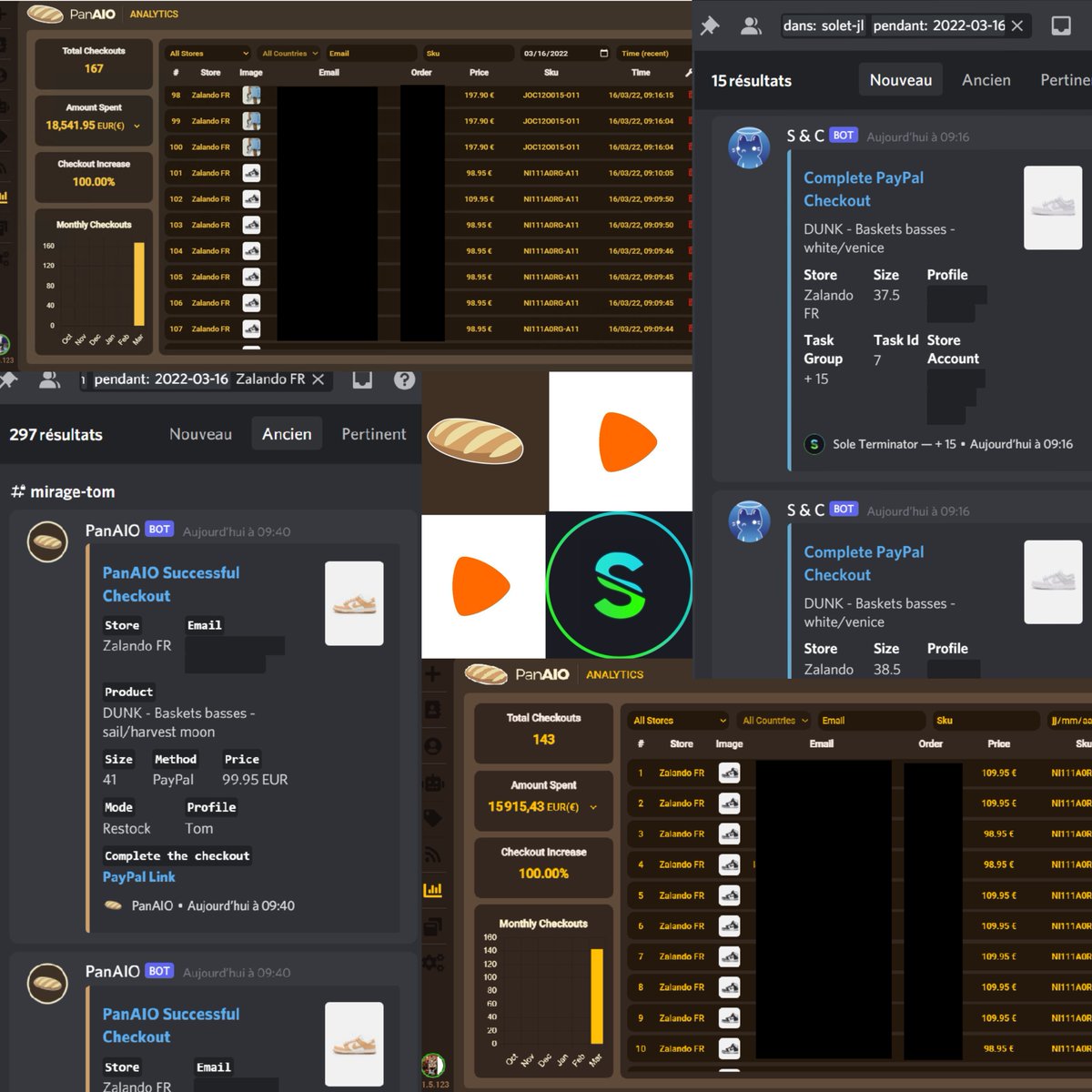This screenshot has height=1092, width=1092.
Task: Open the robot tasks icon in bottom PanAIO sidebar
Action: click(433, 782)
